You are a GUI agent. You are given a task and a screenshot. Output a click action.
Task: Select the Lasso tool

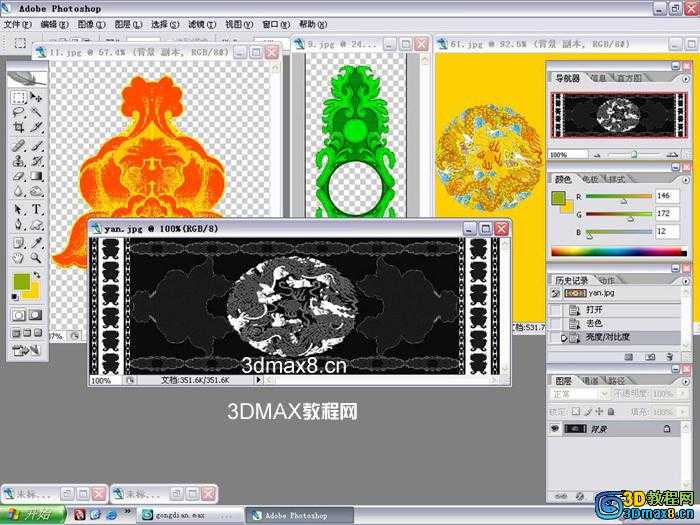tap(18, 112)
